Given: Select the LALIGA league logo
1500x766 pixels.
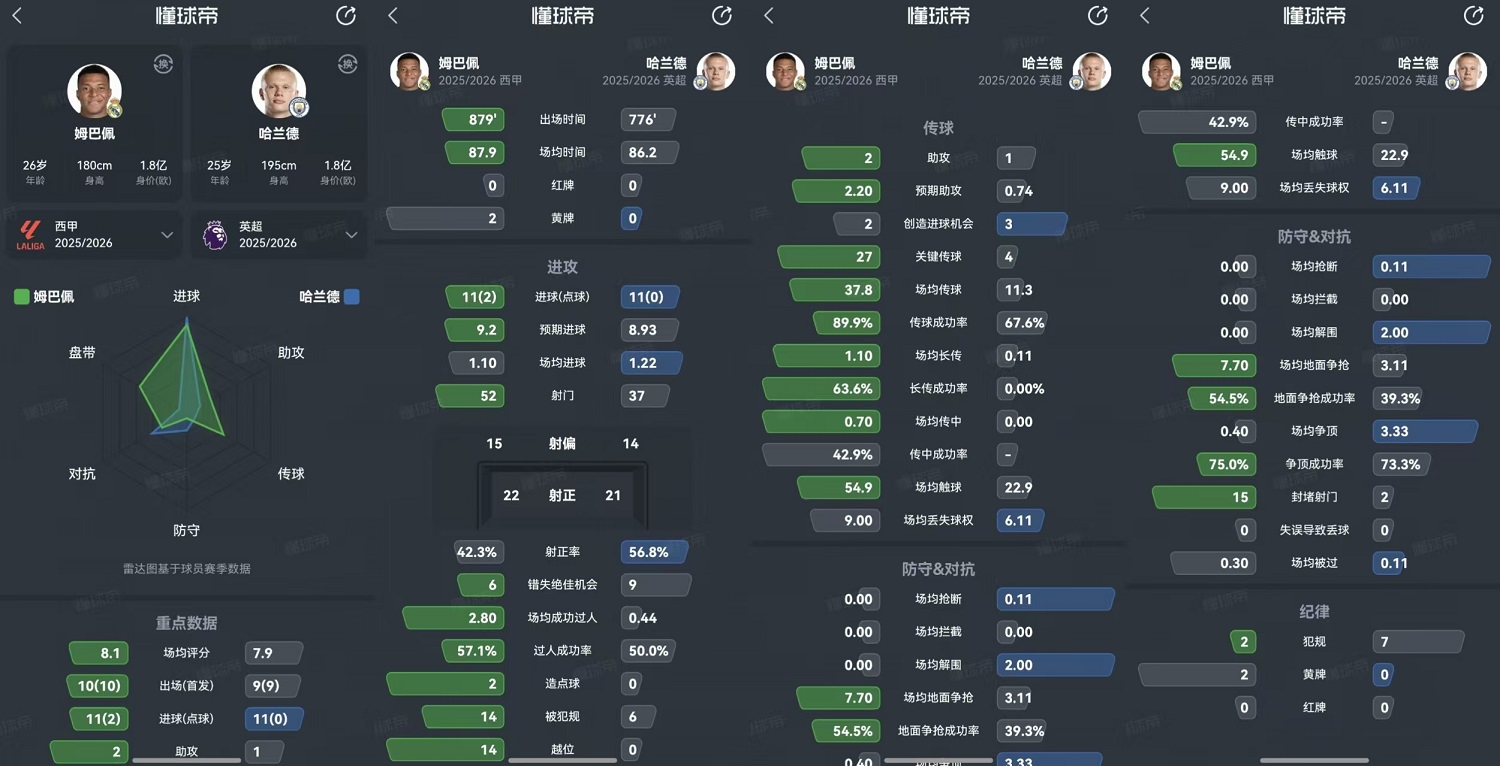Looking at the screenshot, I should coord(30,235).
